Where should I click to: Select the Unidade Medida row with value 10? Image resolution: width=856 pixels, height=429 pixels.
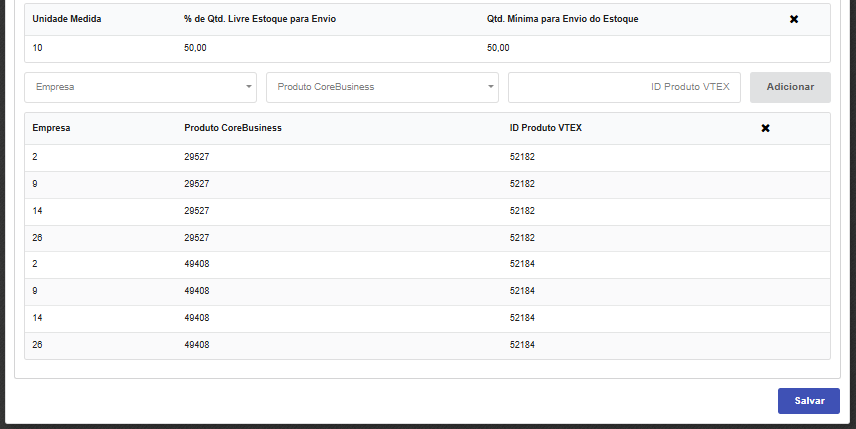427,48
